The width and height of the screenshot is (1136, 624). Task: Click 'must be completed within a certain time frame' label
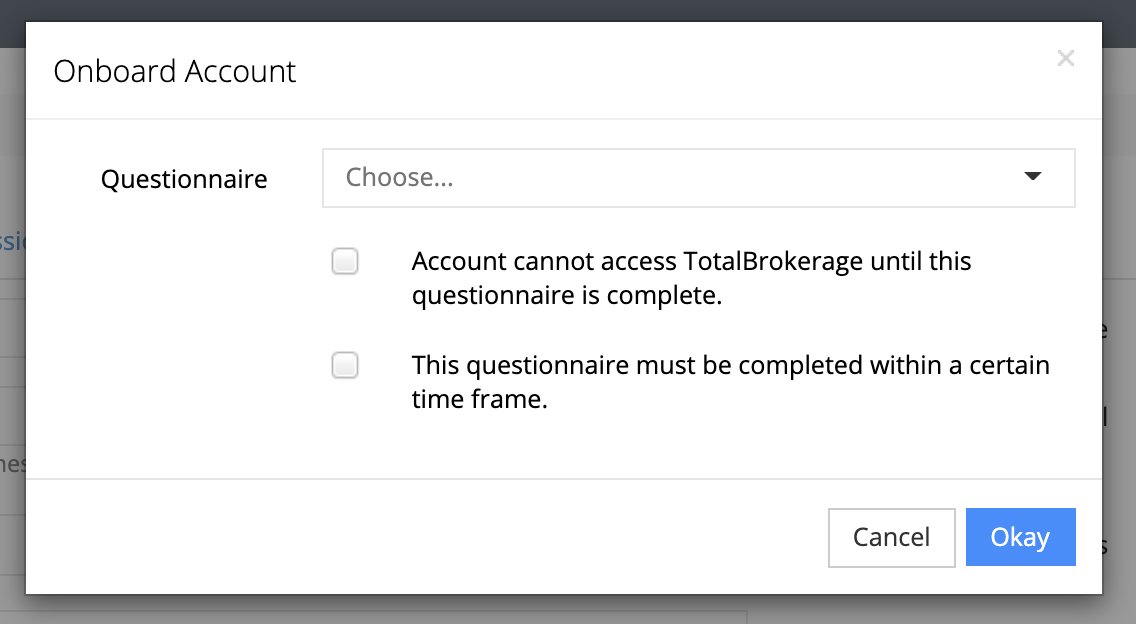click(x=730, y=365)
